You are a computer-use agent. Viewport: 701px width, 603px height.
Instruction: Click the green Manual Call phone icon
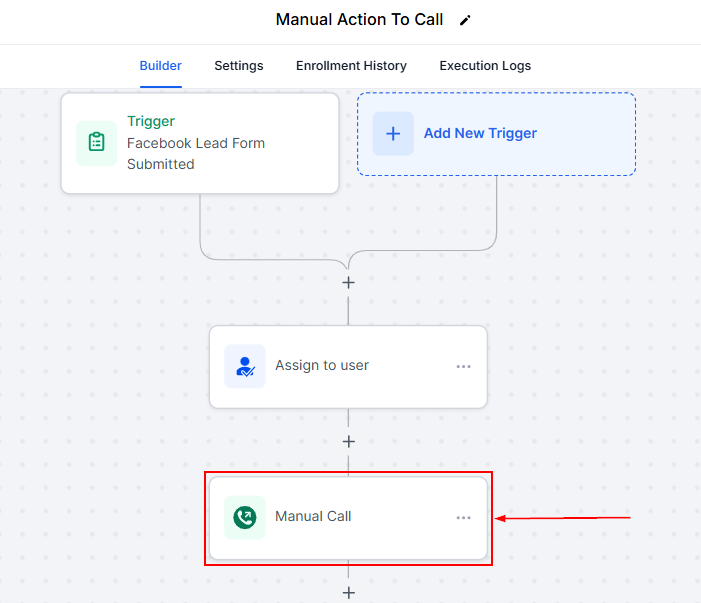[244, 517]
